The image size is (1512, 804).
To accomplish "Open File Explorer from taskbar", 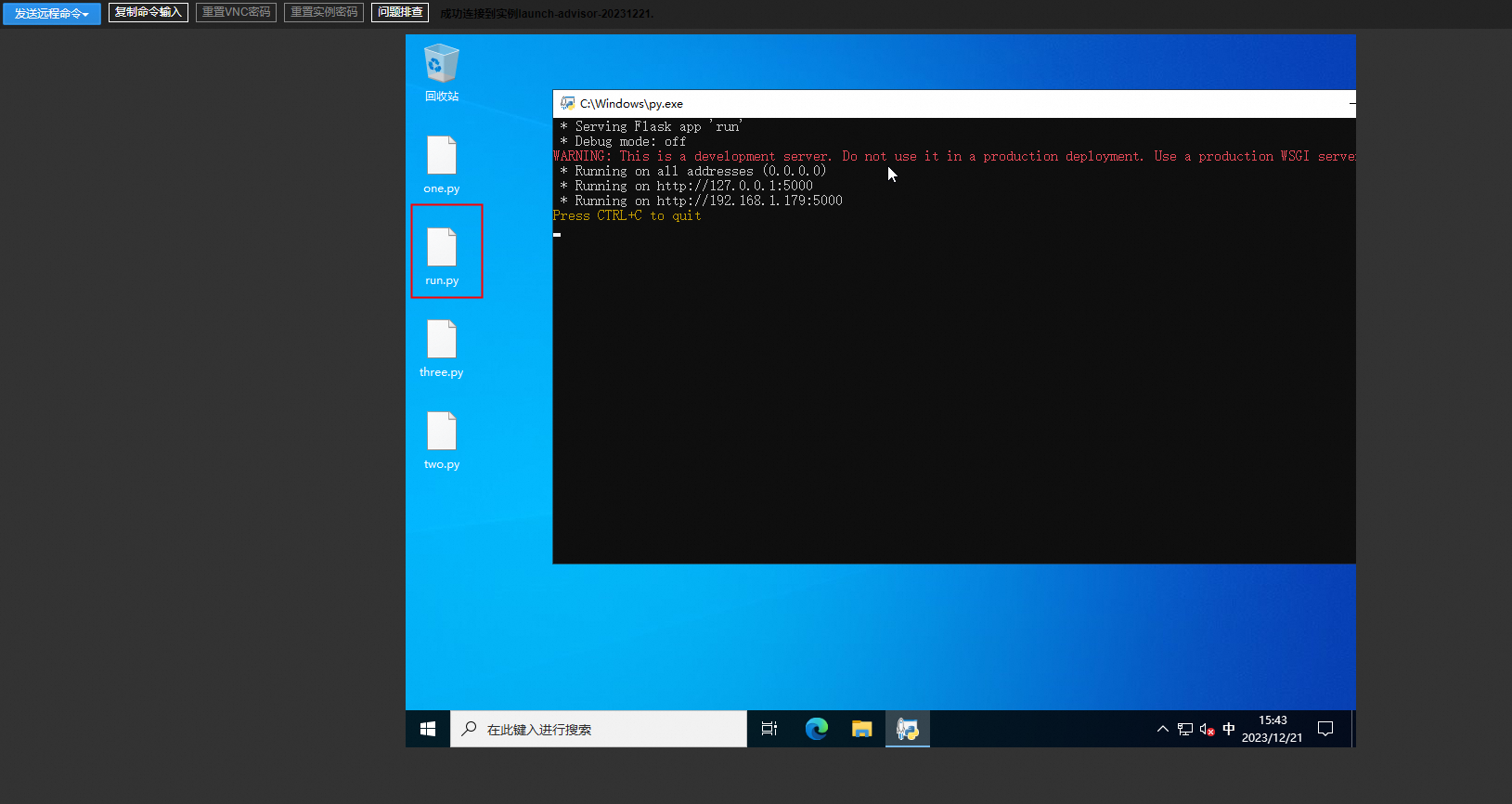I will (x=862, y=729).
